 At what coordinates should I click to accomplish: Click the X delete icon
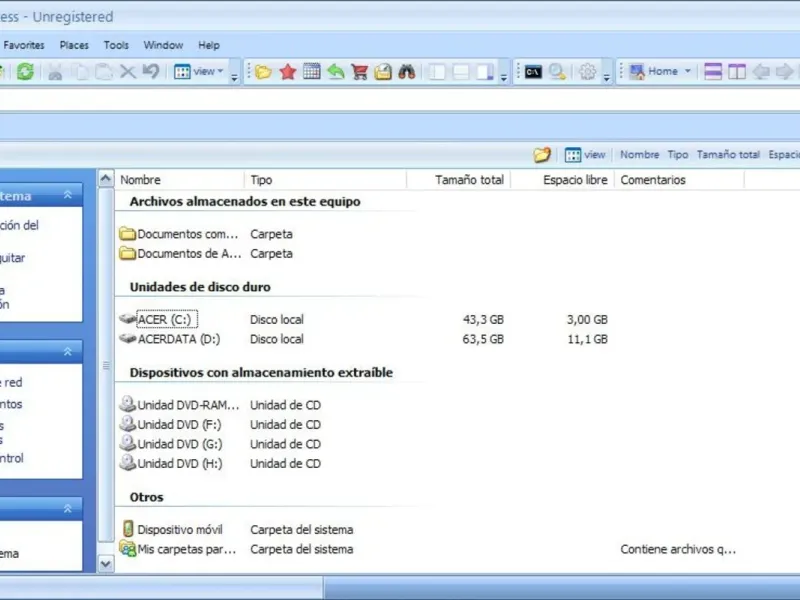[x=128, y=72]
